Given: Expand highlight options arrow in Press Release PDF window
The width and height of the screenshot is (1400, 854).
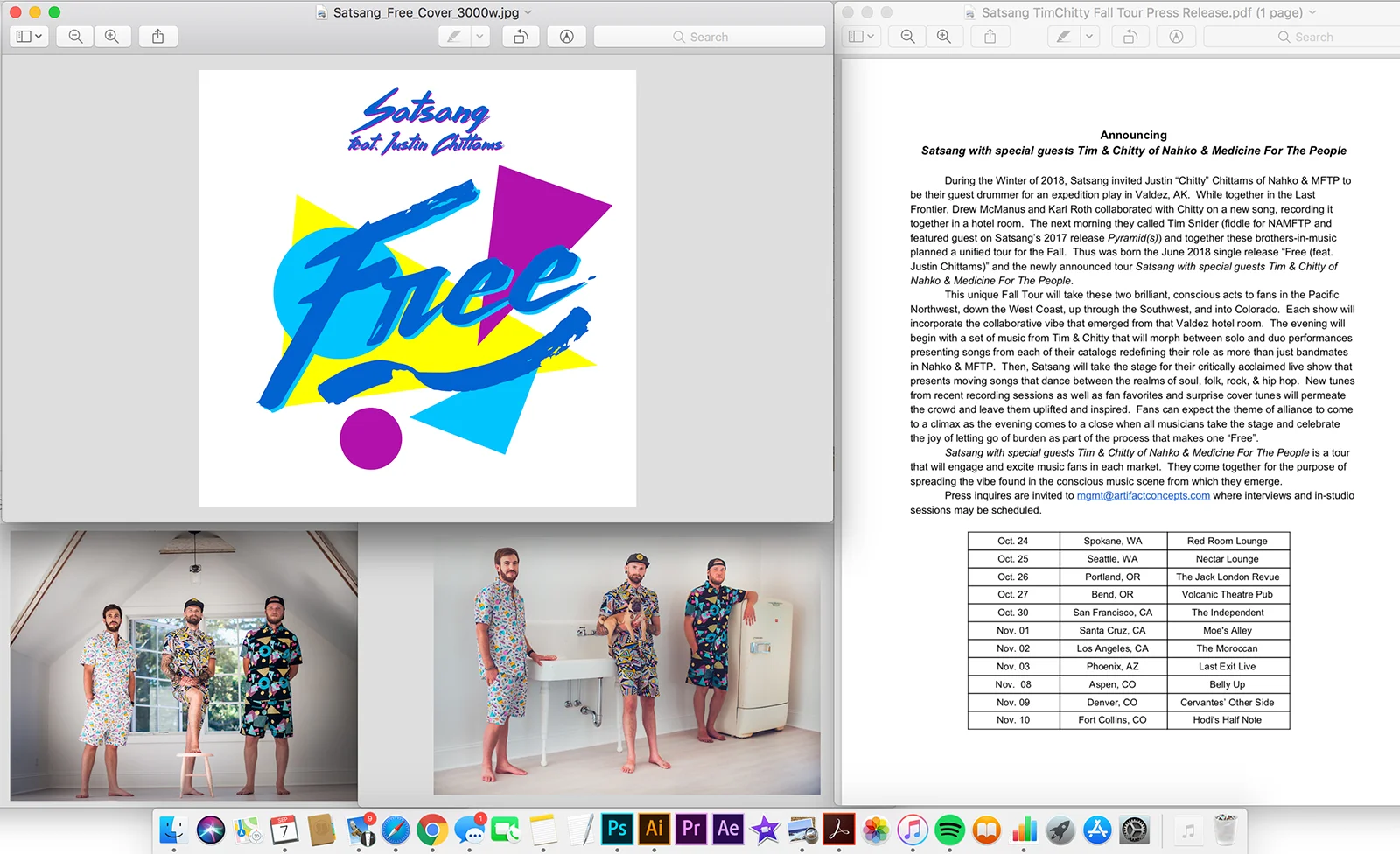Looking at the screenshot, I should pyautogui.click(x=1089, y=37).
